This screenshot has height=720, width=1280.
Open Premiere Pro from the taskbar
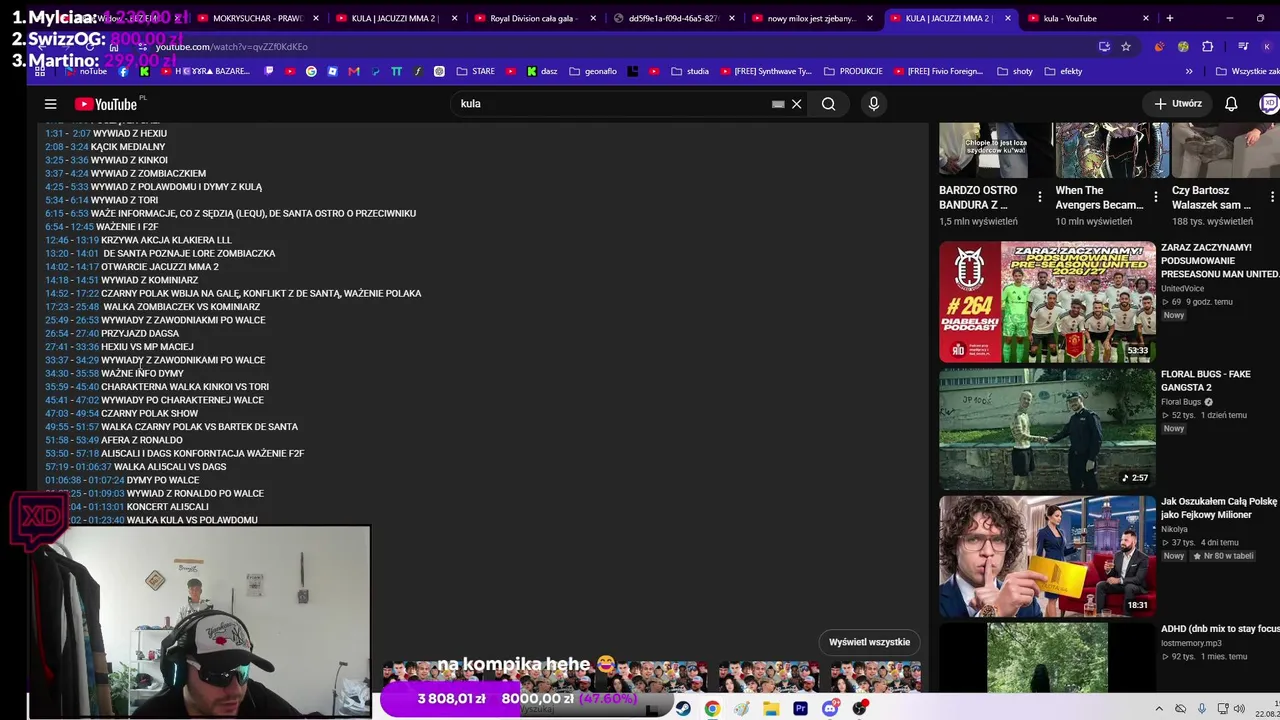click(x=800, y=708)
